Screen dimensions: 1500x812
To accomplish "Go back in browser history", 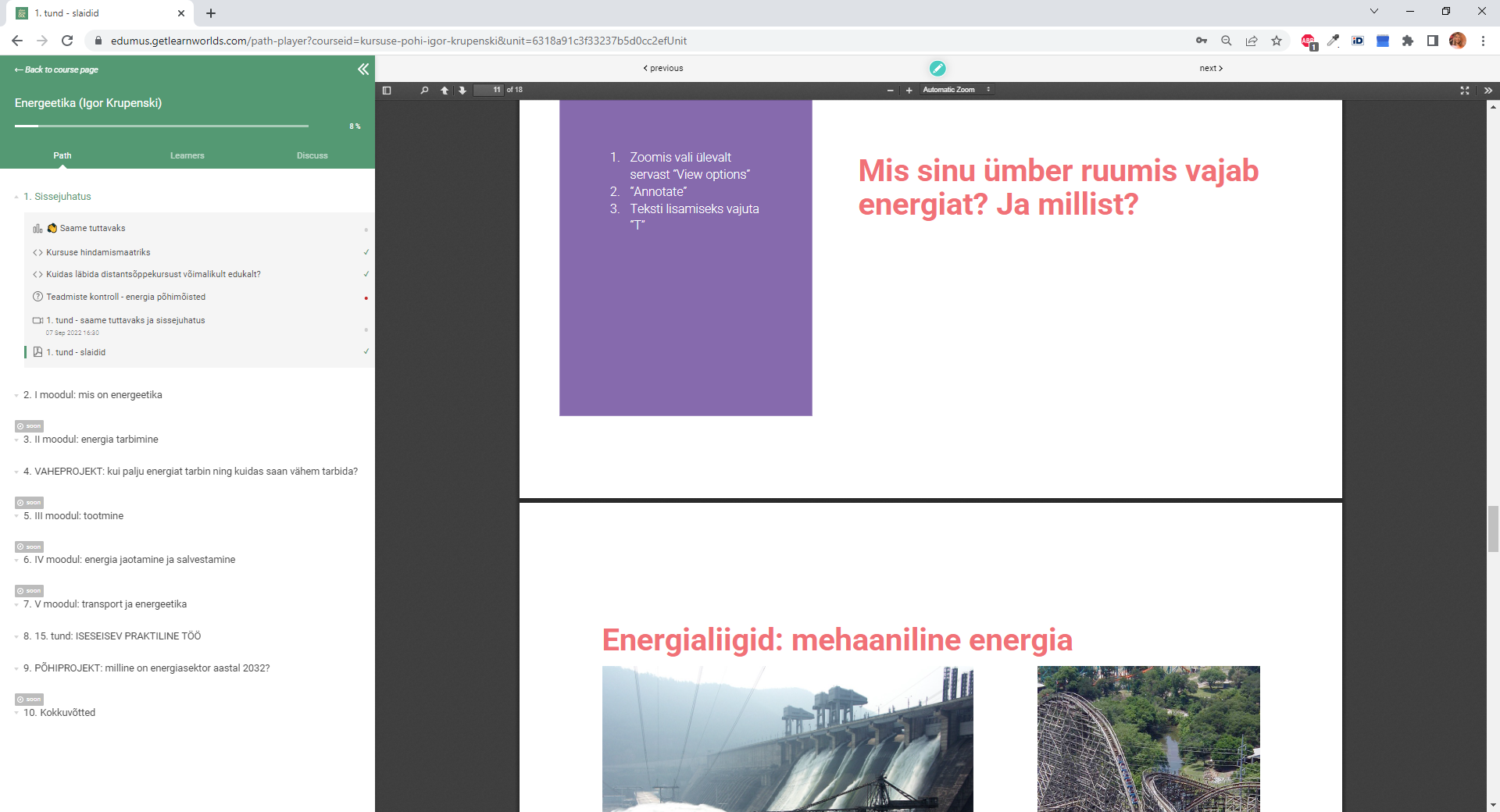I will point(17,41).
